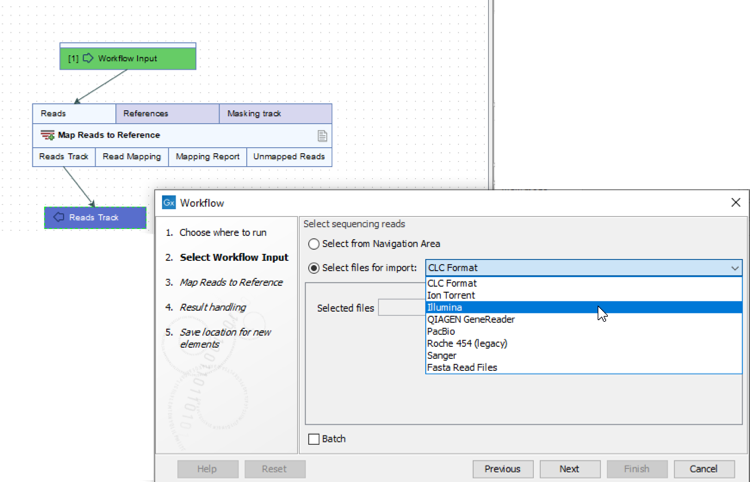Click step 5 Save location for new elements
Viewport: 750px width, 482px height.
click(x=219, y=339)
